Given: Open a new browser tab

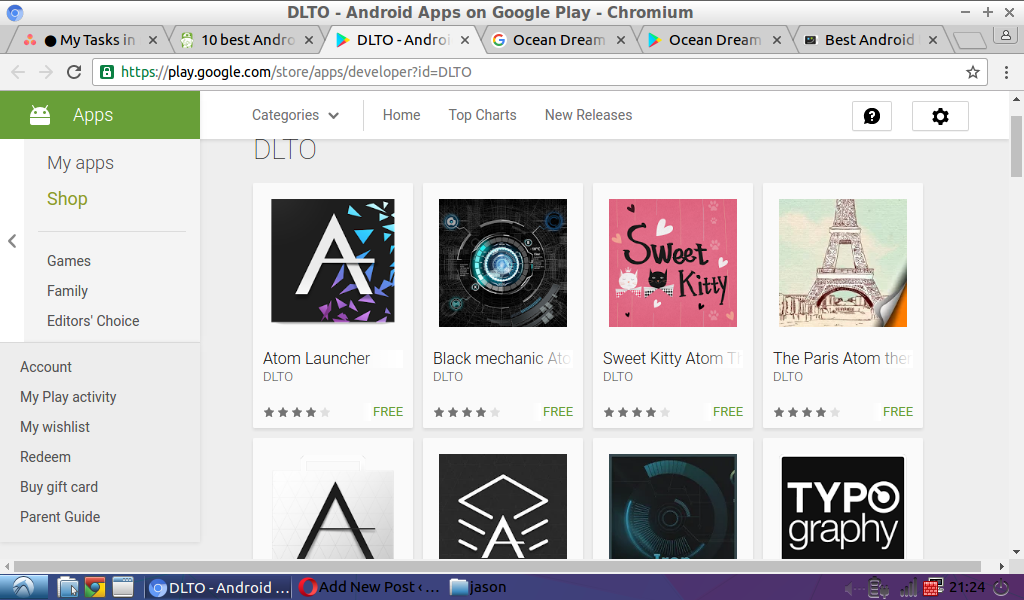Looking at the screenshot, I should tap(969, 40).
